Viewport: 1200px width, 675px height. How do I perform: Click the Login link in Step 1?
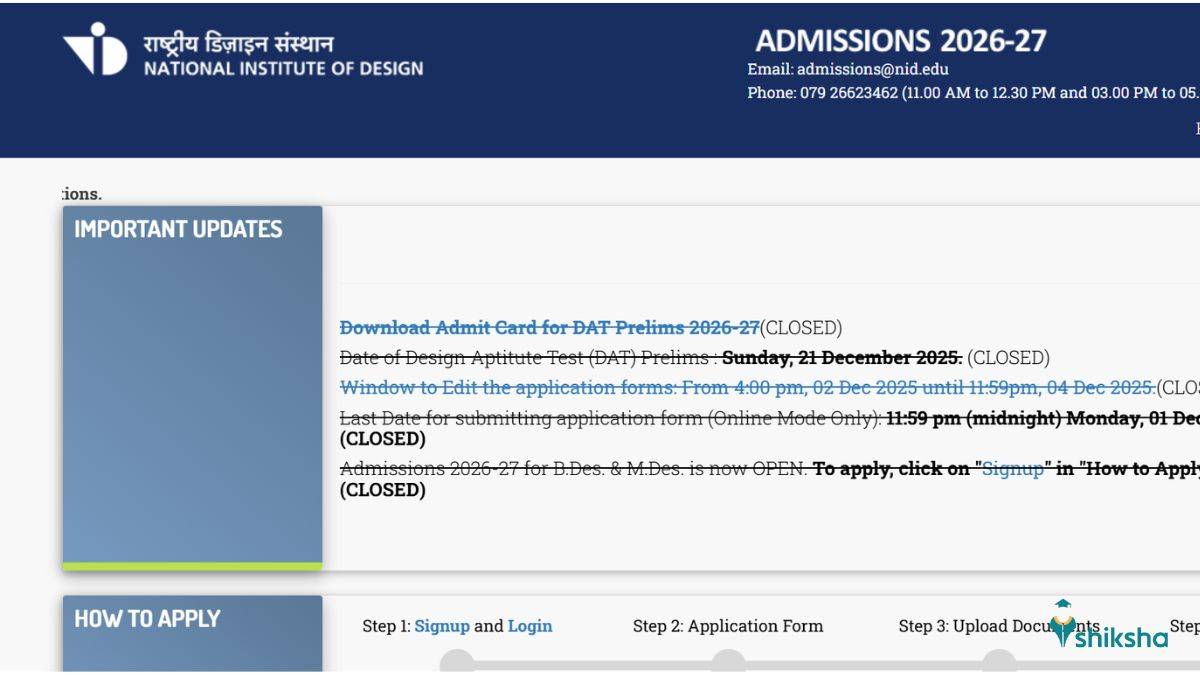(x=530, y=626)
